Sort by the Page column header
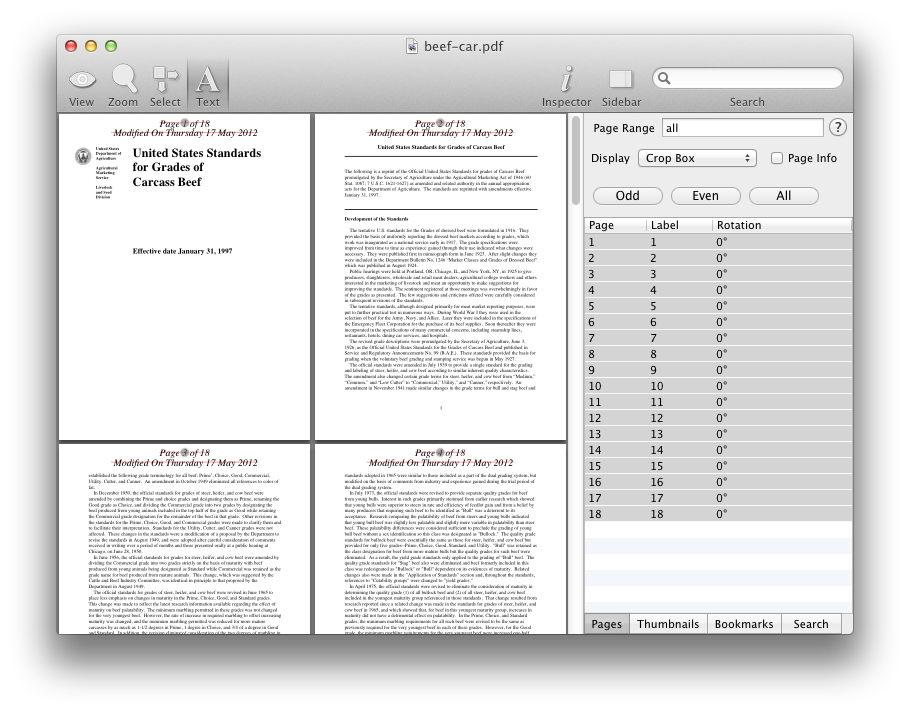The image size is (910, 713). [615, 225]
